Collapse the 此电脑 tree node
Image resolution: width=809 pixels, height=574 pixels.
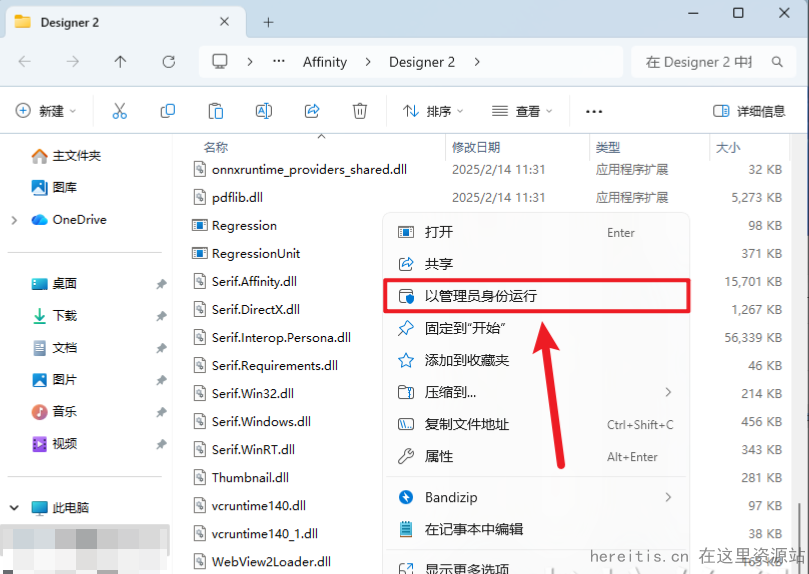14,508
